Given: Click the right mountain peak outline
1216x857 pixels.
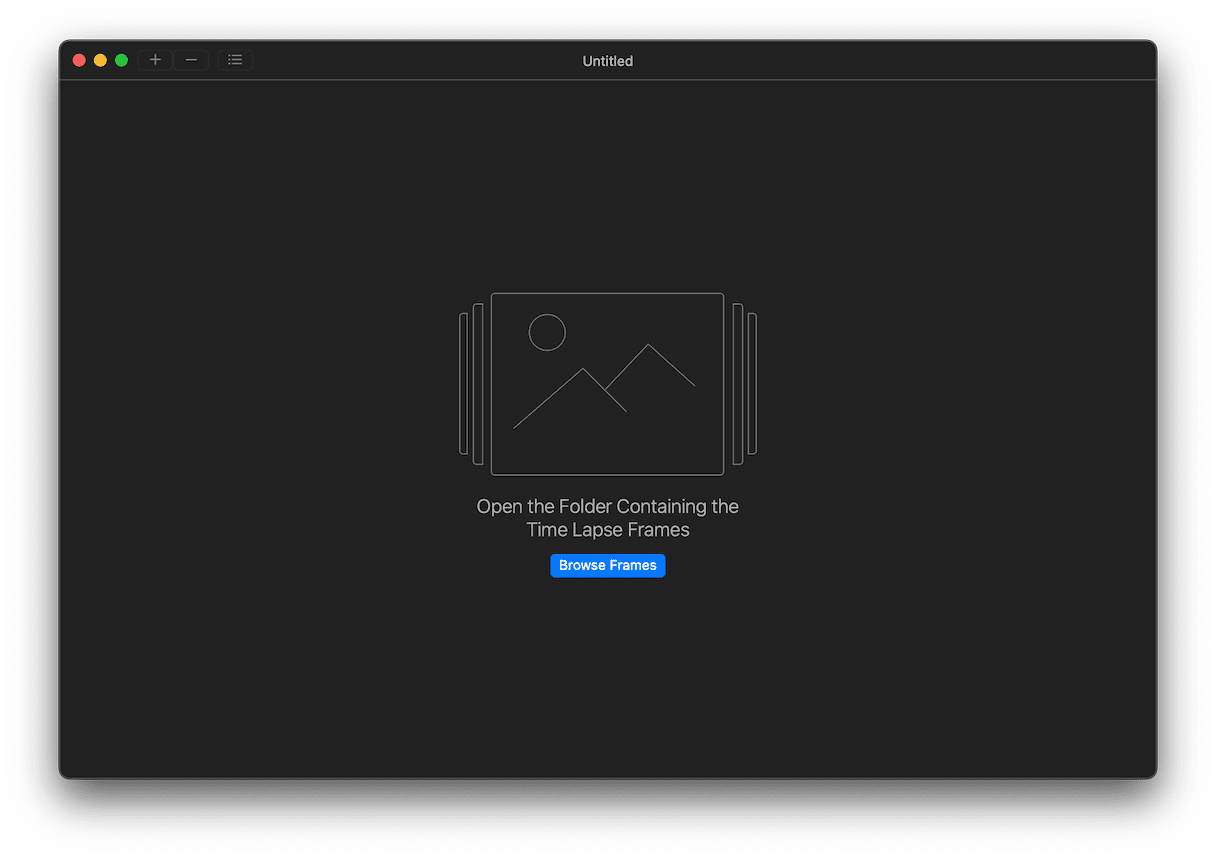Looking at the screenshot, I should pos(649,346).
